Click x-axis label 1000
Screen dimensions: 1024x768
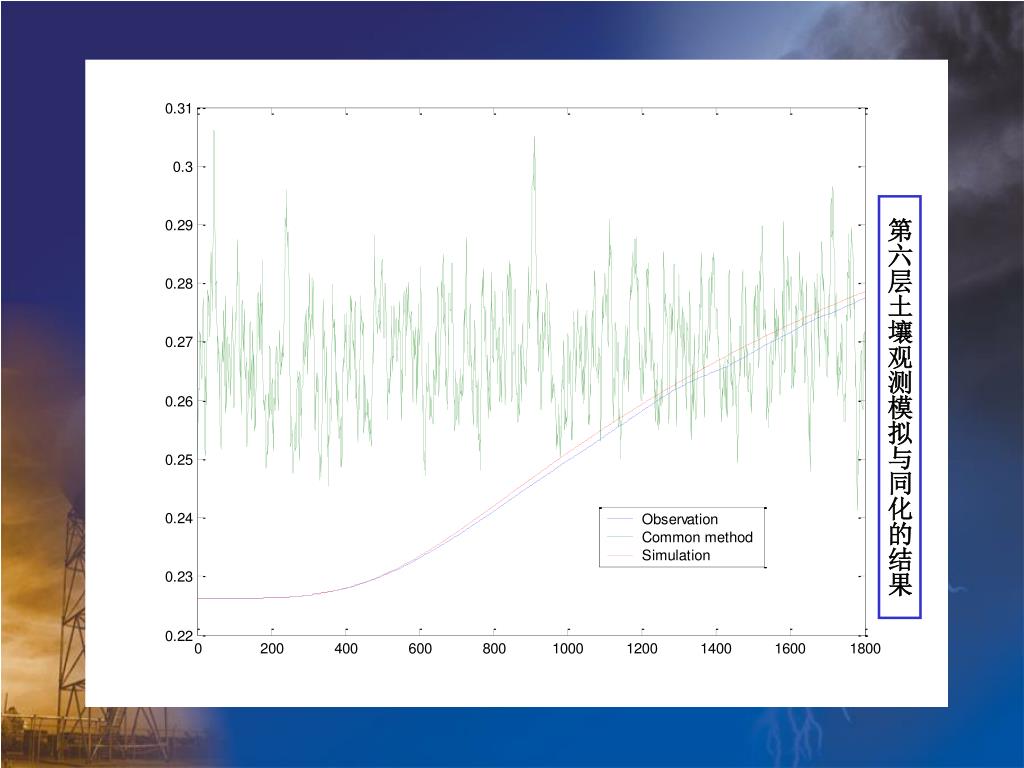click(x=568, y=648)
